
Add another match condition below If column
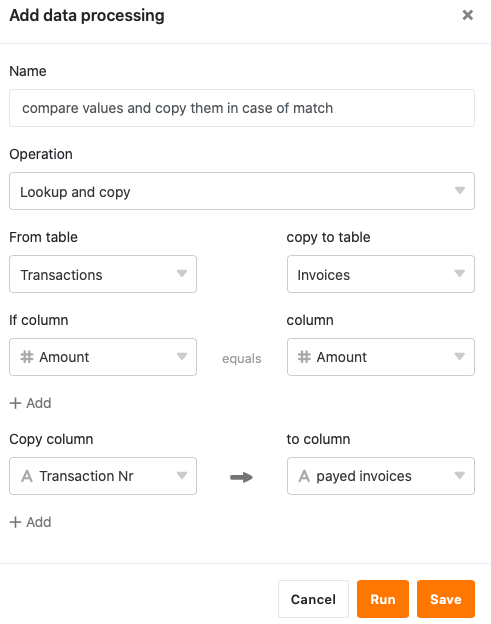[x=31, y=403]
